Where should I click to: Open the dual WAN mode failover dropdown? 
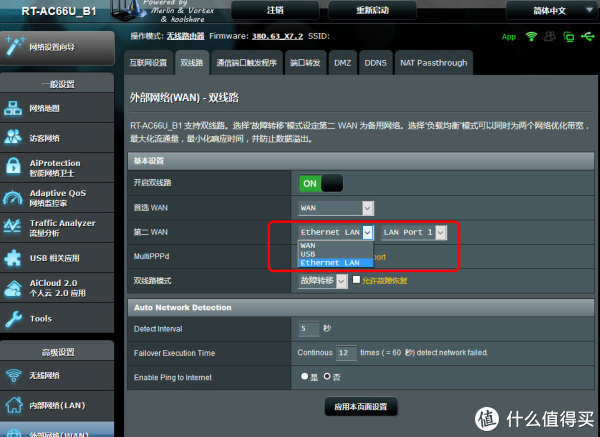click(x=323, y=281)
